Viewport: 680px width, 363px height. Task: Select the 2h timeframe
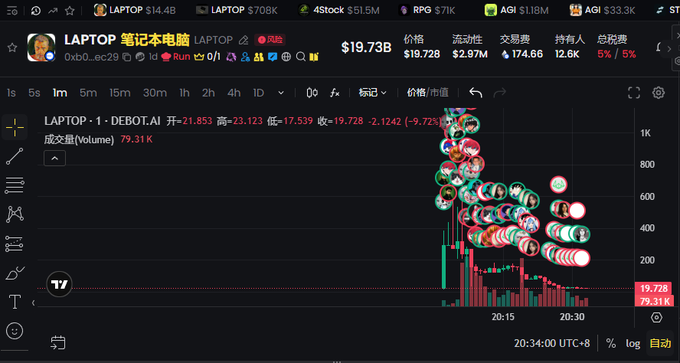point(208,93)
